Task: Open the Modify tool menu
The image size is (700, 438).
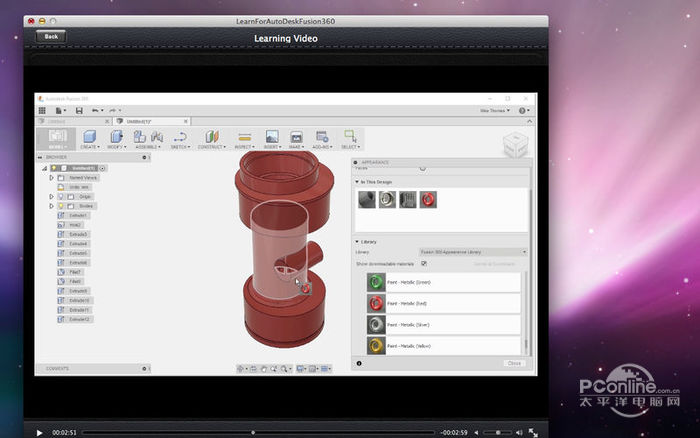Action: [x=118, y=137]
